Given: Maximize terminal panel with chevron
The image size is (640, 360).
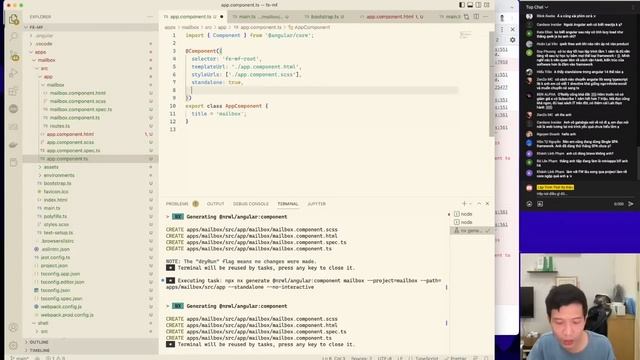Looking at the screenshot, I should 479,203.
